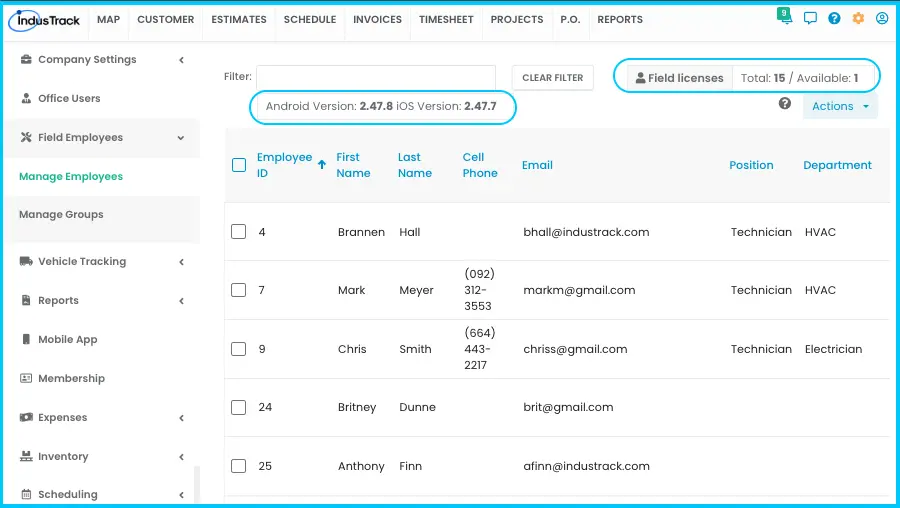Screen dimensions: 900x508
Task: Click email afinn@industrack.com
Action: pos(586,466)
